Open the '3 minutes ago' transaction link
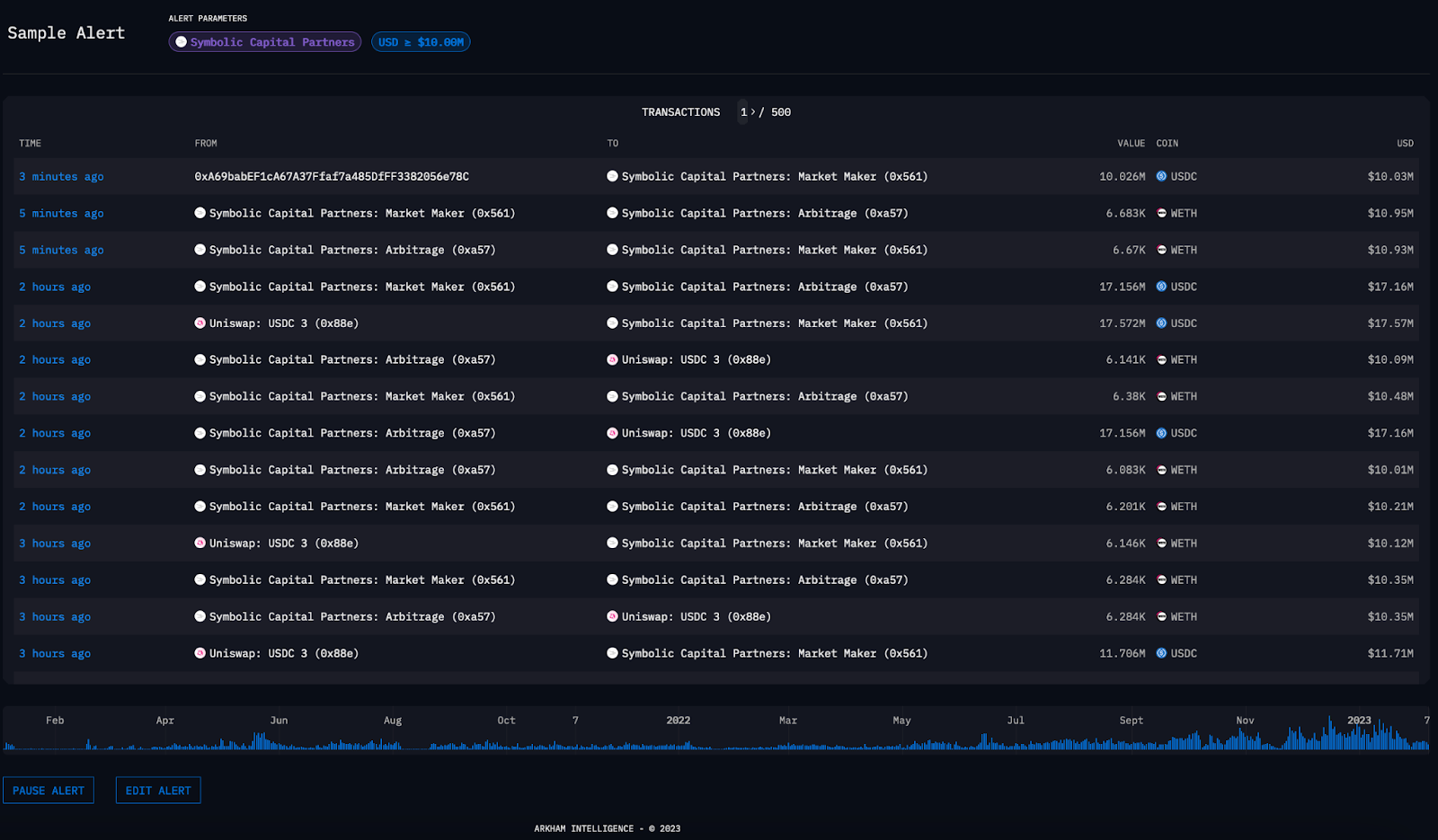Viewport: 1438px width, 840px height. tap(61, 177)
